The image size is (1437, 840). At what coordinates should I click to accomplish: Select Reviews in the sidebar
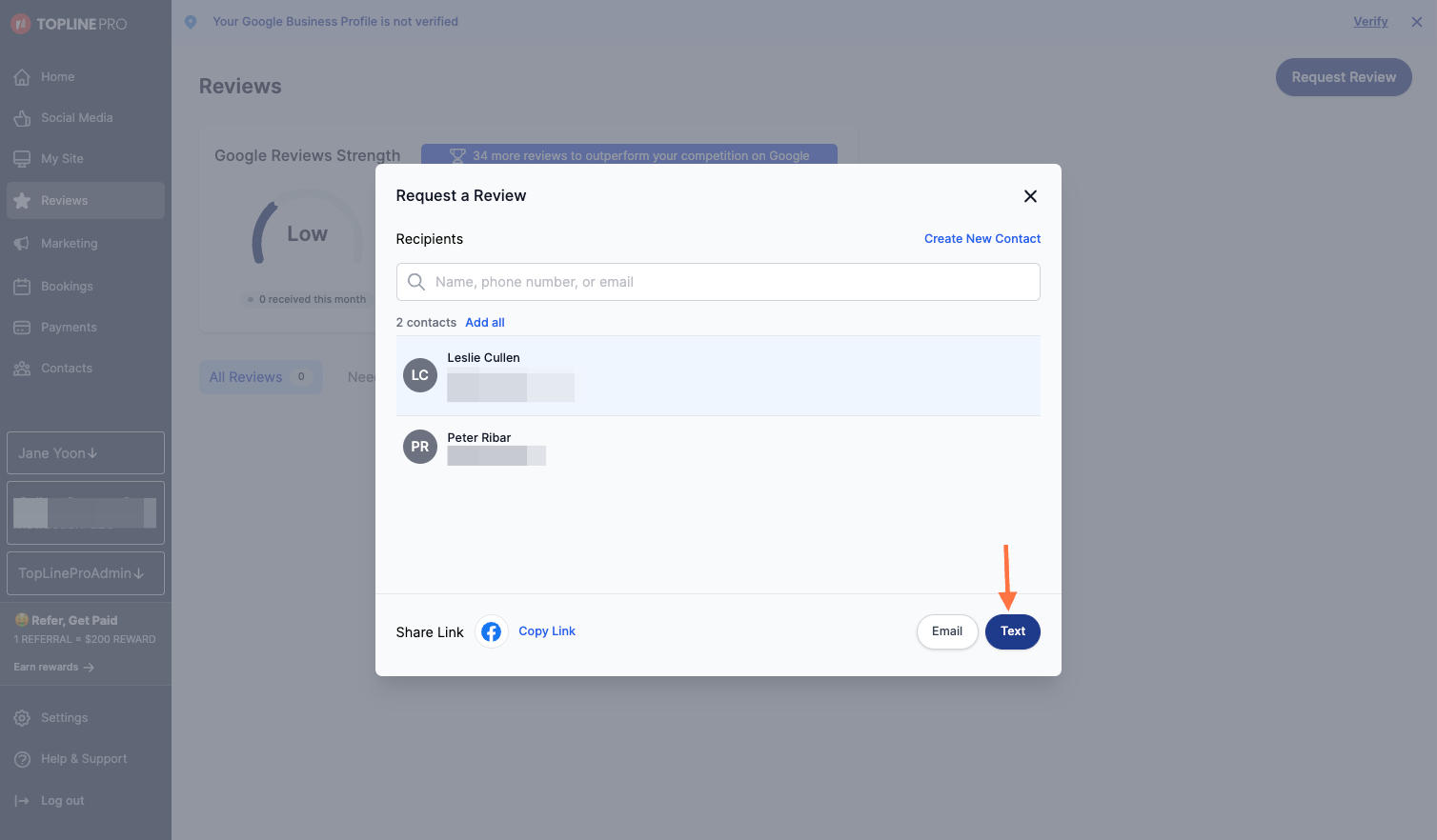tap(86, 201)
